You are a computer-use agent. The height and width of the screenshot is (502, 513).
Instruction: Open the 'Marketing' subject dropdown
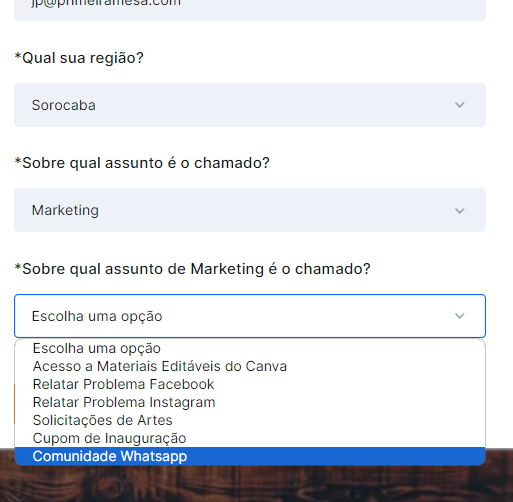(x=250, y=210)
